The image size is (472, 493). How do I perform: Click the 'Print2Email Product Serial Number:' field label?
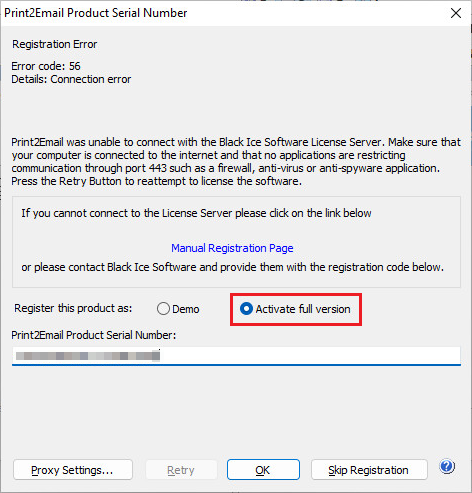tap(94, 335)
